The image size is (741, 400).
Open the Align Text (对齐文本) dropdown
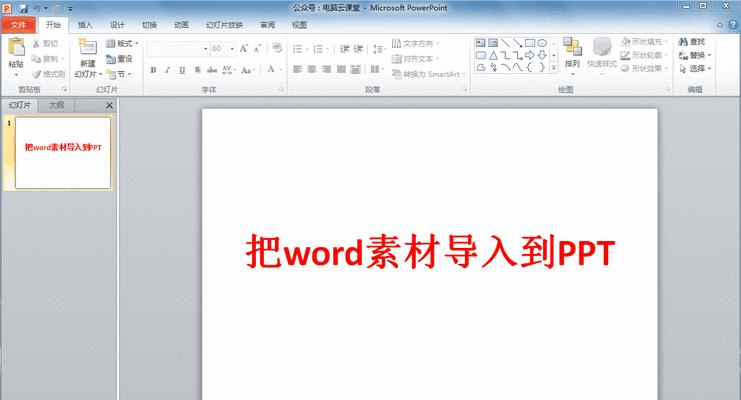(415, 59)
